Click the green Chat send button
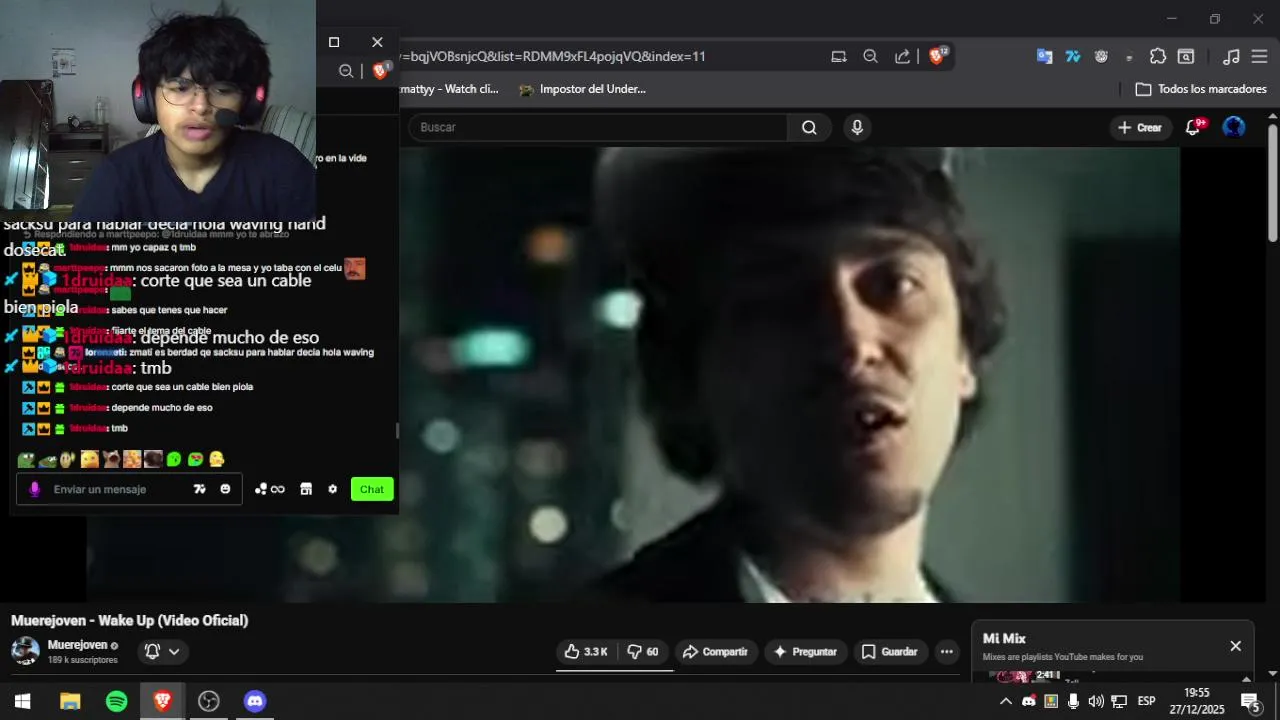1280x720 pixels. (372, 489)
